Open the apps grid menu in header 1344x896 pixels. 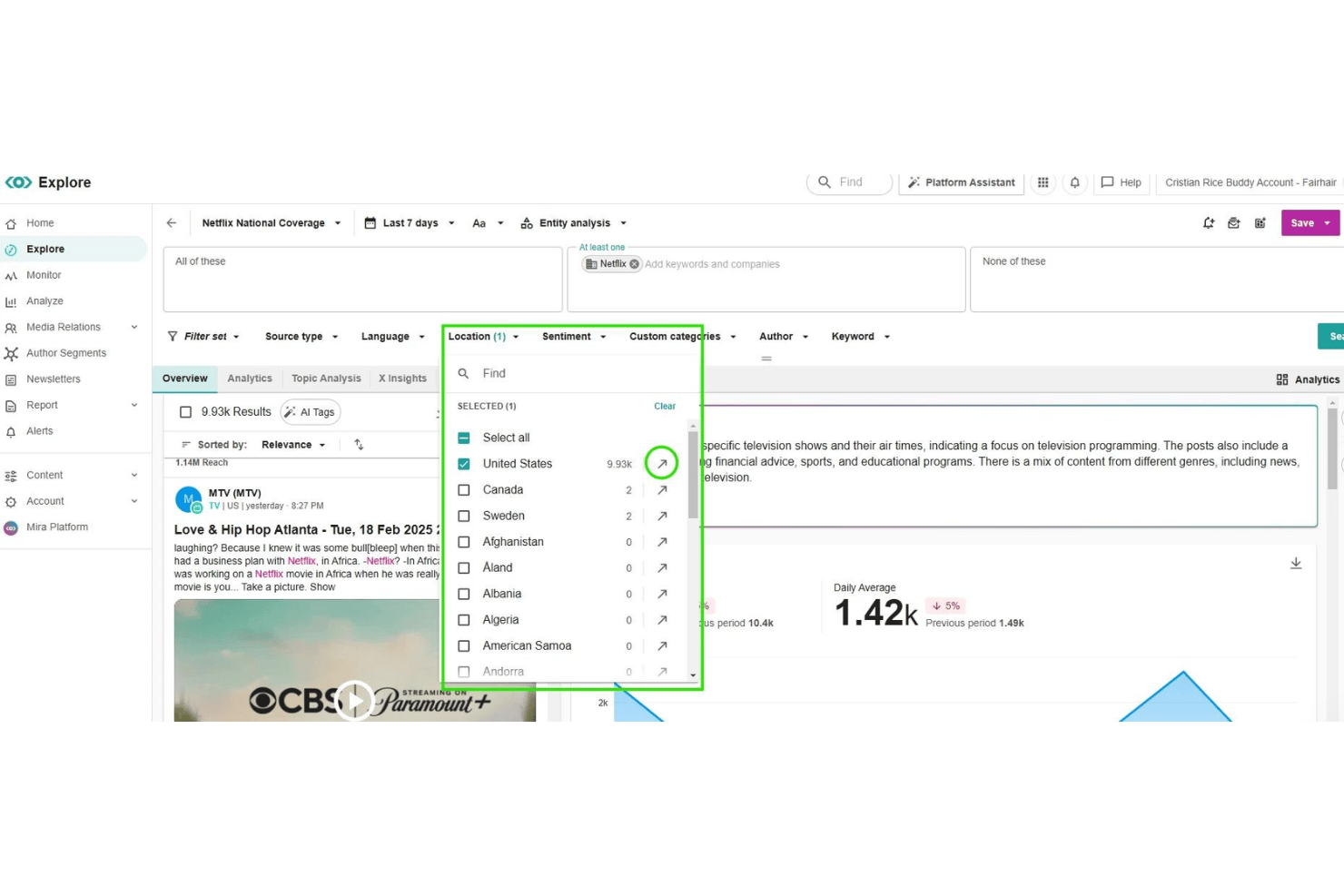1043,182
